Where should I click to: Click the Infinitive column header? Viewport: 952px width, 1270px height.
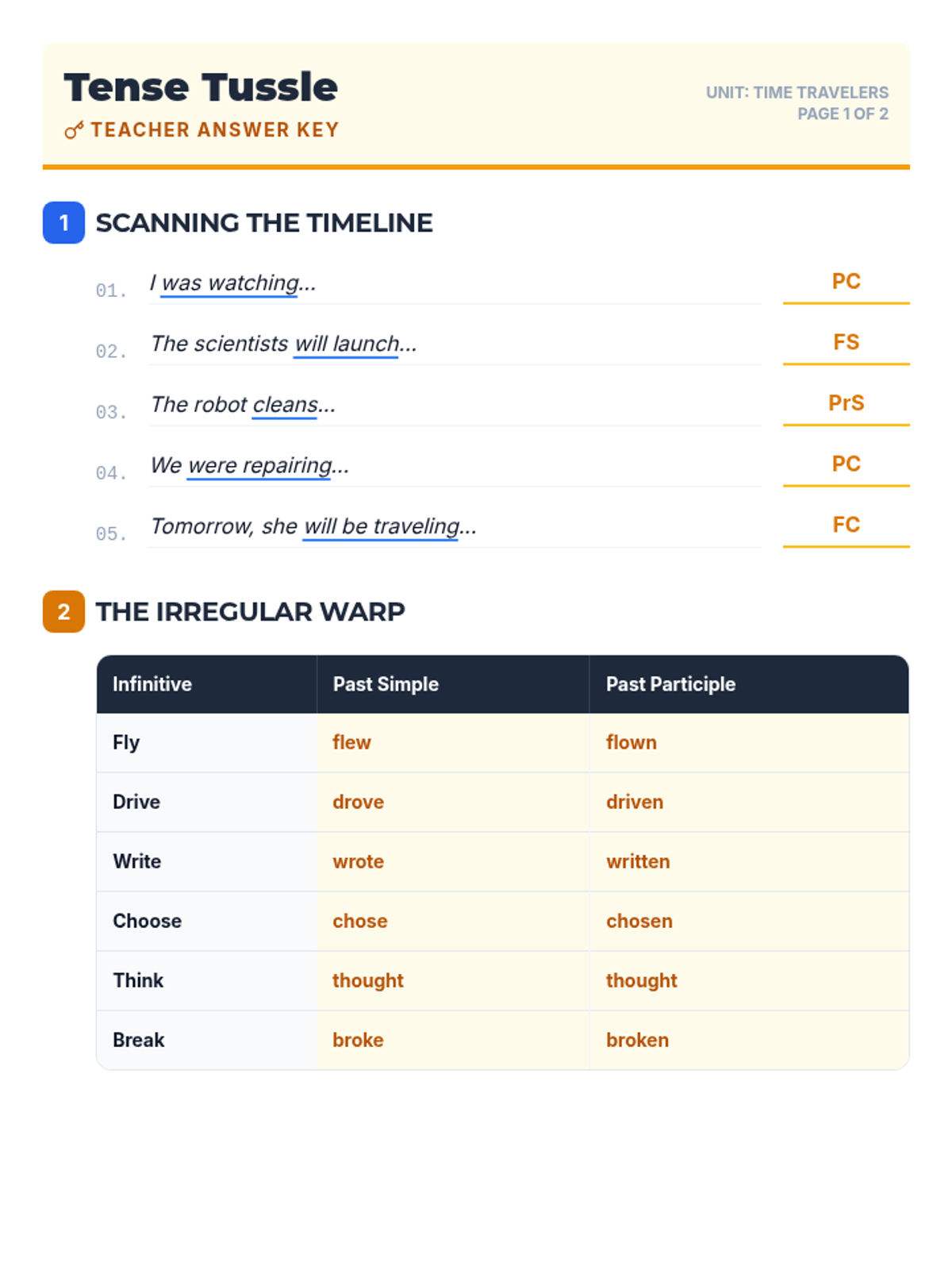pos(152,684)
